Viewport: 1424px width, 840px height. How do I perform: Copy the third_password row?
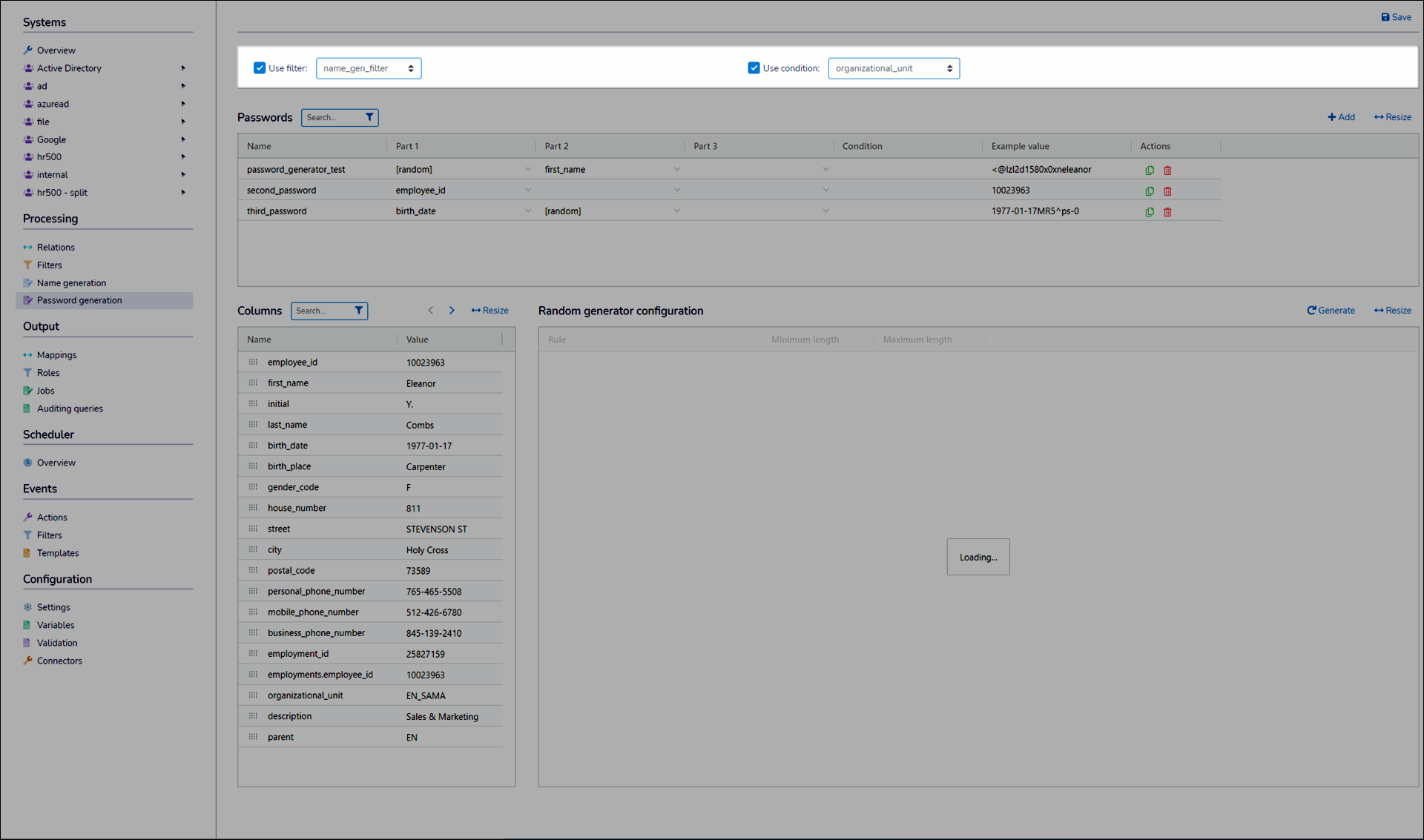[1149, 211]
